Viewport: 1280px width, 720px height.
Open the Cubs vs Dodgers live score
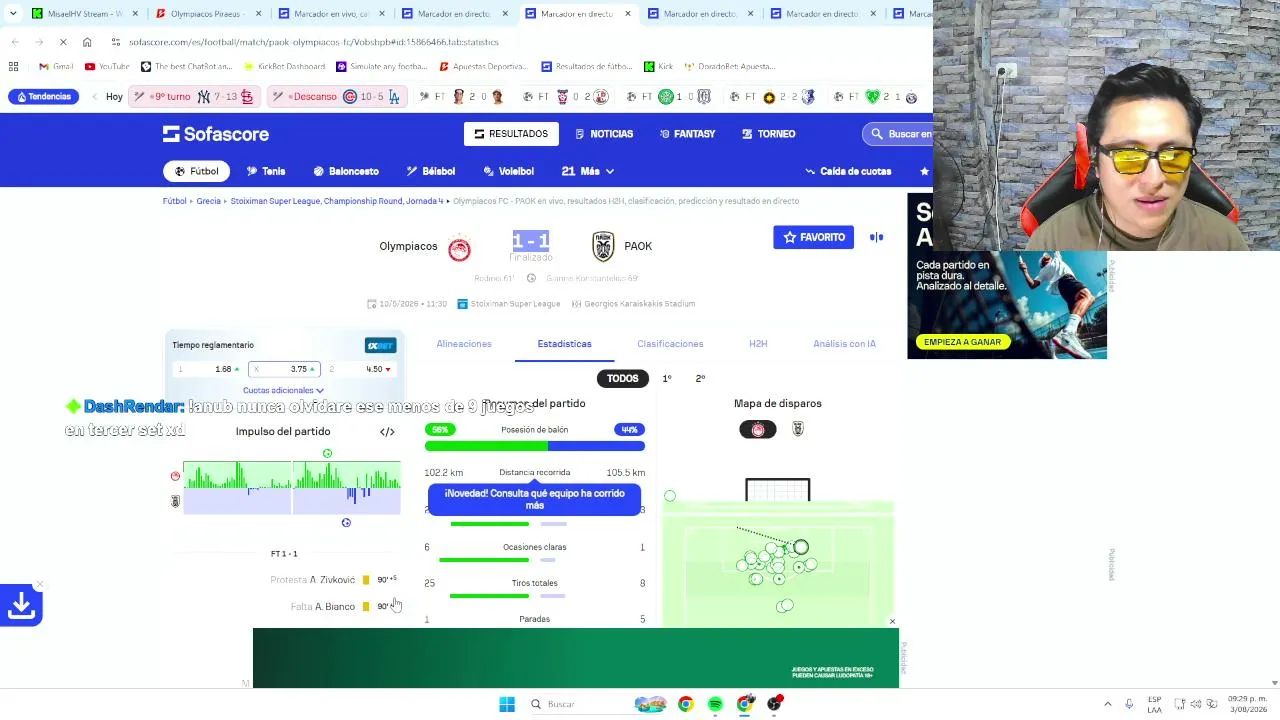pos(338,97)
